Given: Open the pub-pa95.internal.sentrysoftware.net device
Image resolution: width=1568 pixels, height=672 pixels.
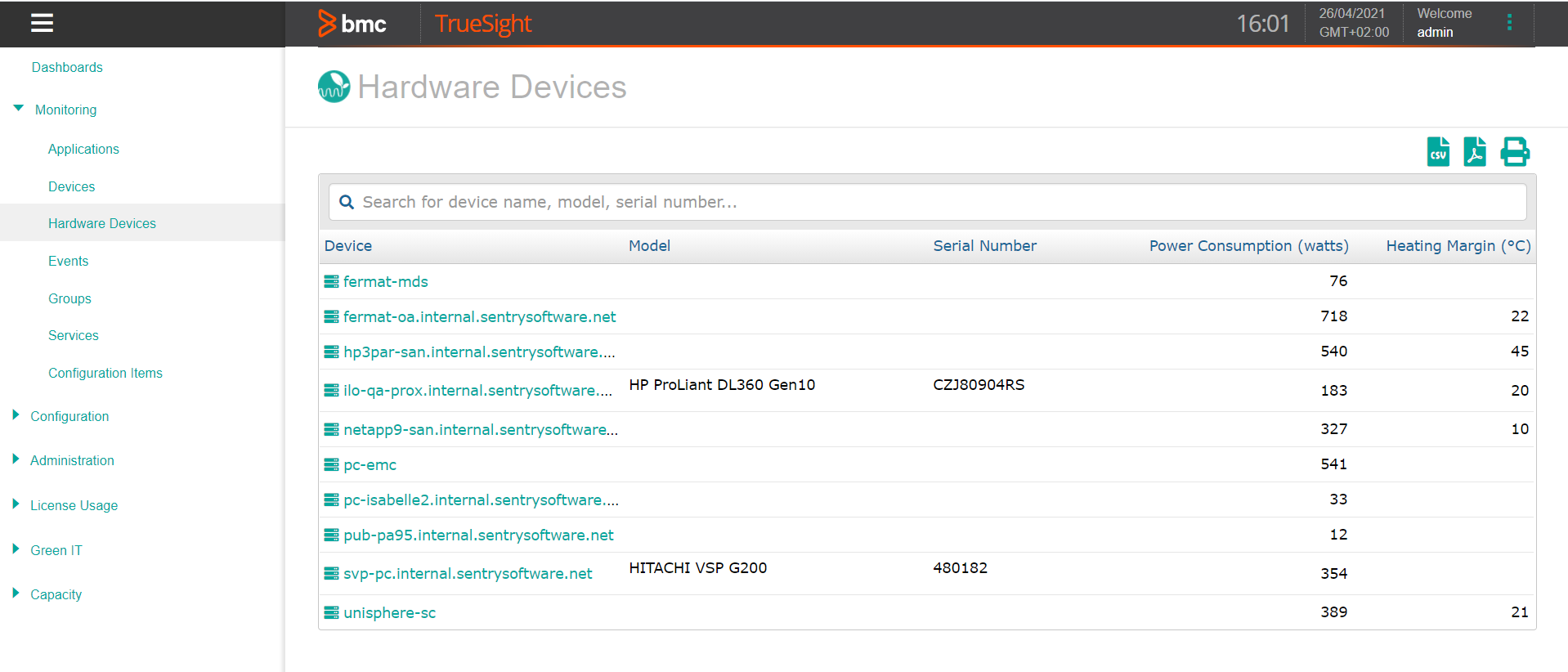Looking at the screenshot, I should (x=479, y=535).
